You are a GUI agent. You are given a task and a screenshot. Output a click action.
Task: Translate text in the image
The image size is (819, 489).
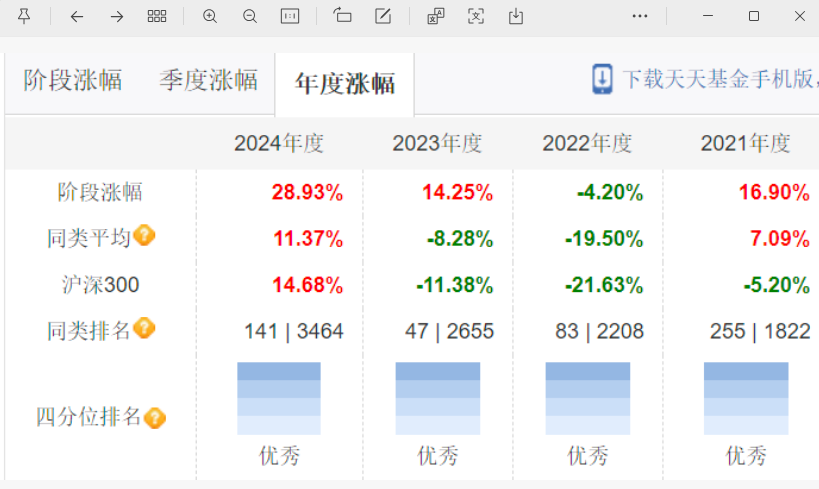(x=436, y=17)
